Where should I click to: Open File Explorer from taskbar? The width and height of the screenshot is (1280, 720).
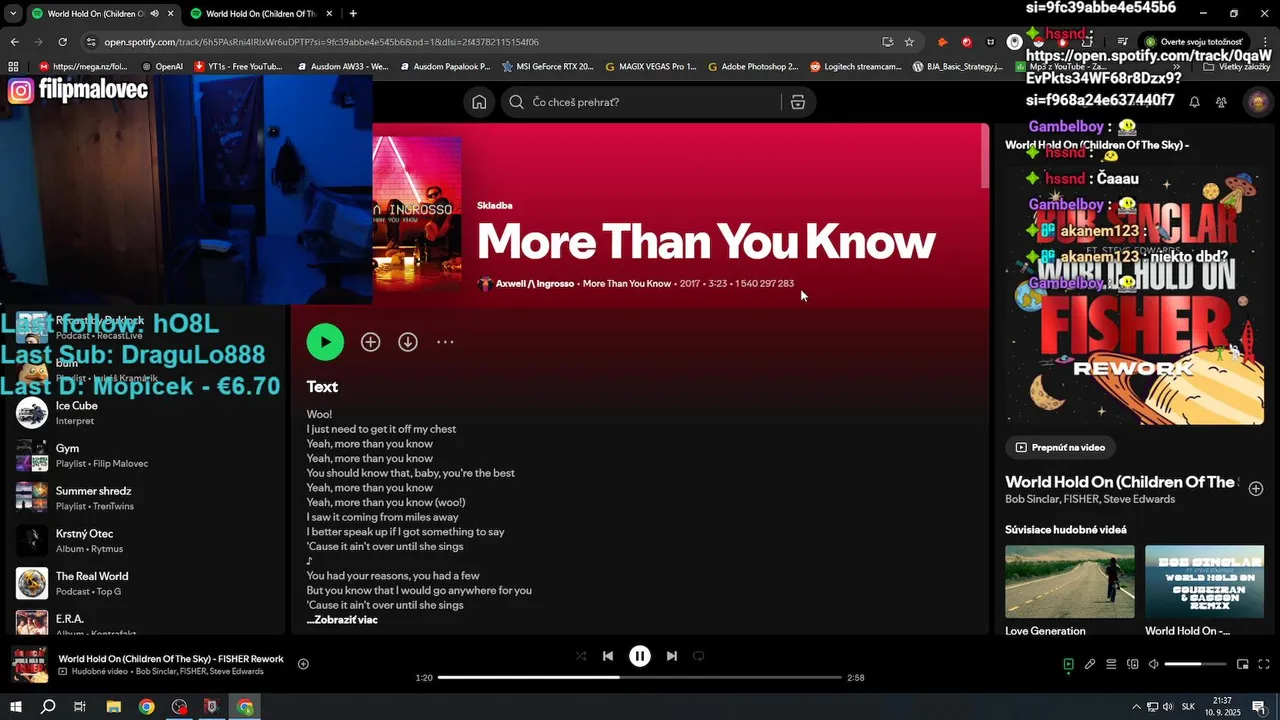pyautogui.click(x=114, y=707)
